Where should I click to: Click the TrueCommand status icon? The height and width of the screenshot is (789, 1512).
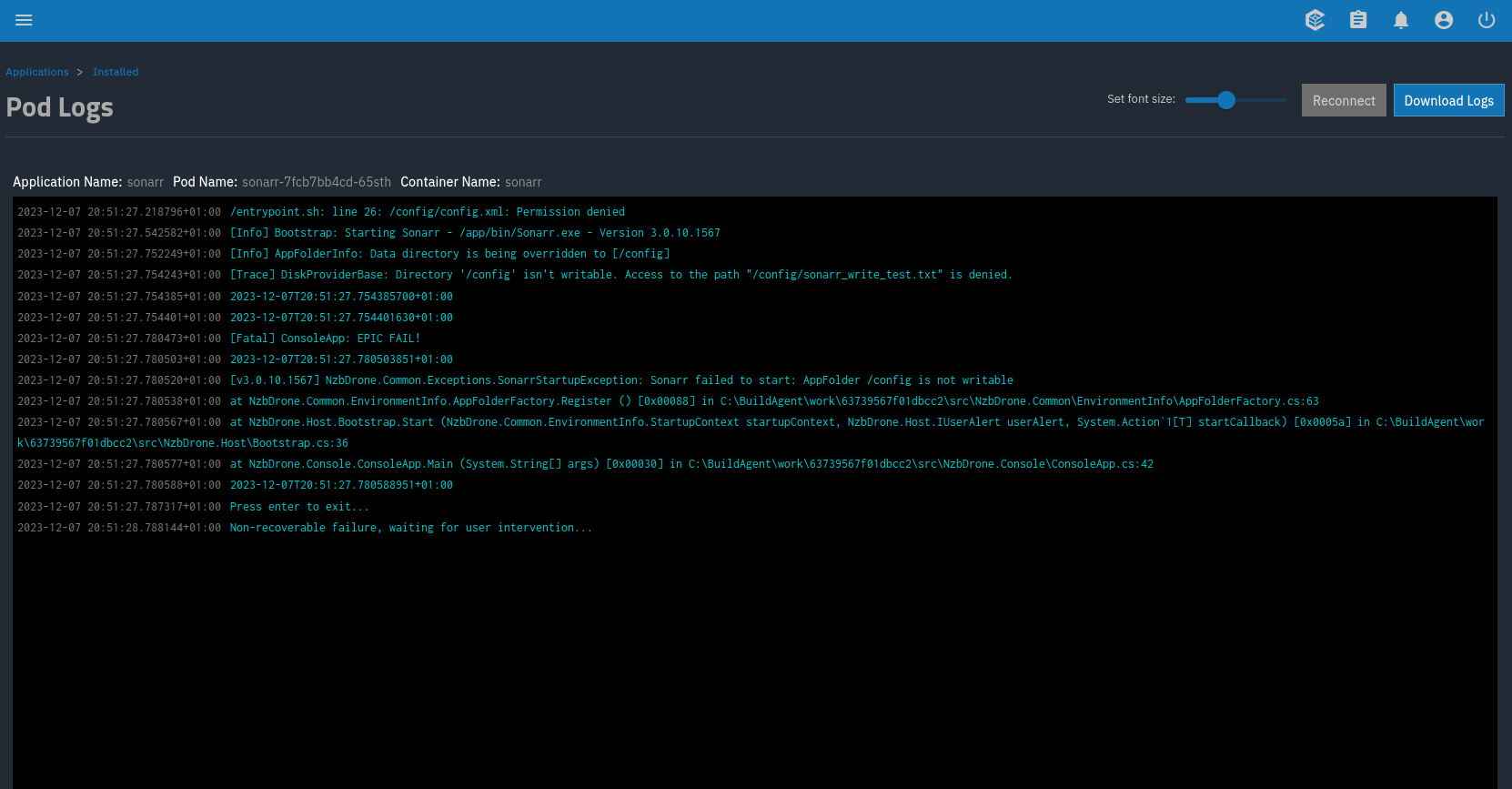tap(1315, 20)
